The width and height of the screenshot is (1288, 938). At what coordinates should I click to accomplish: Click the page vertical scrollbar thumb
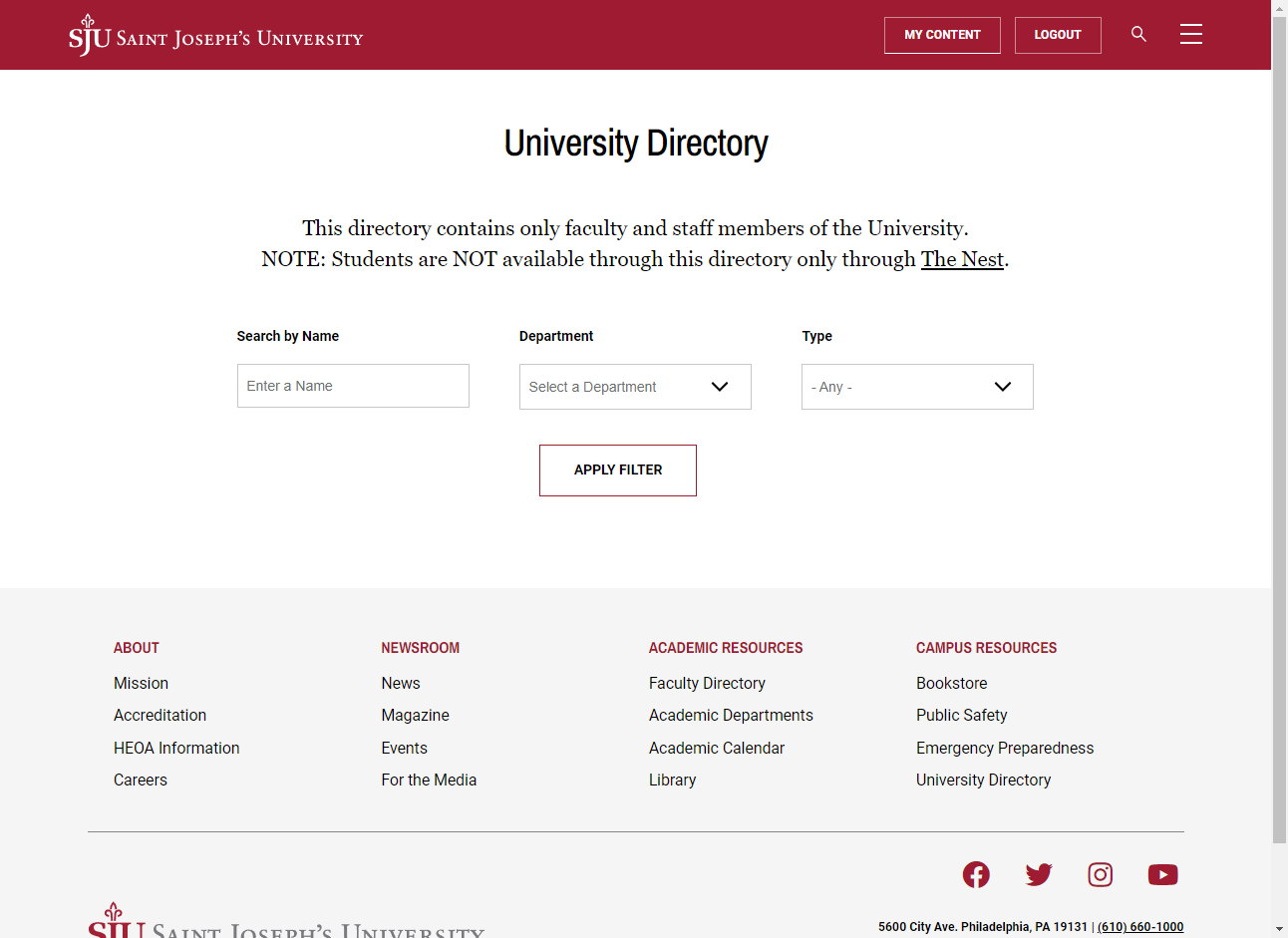(x=1280, y=429)
